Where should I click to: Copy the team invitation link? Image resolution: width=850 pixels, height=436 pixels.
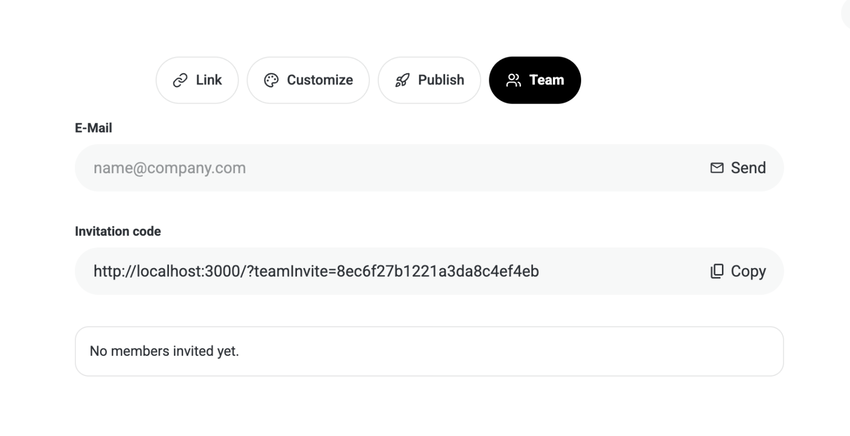point(738,271)
